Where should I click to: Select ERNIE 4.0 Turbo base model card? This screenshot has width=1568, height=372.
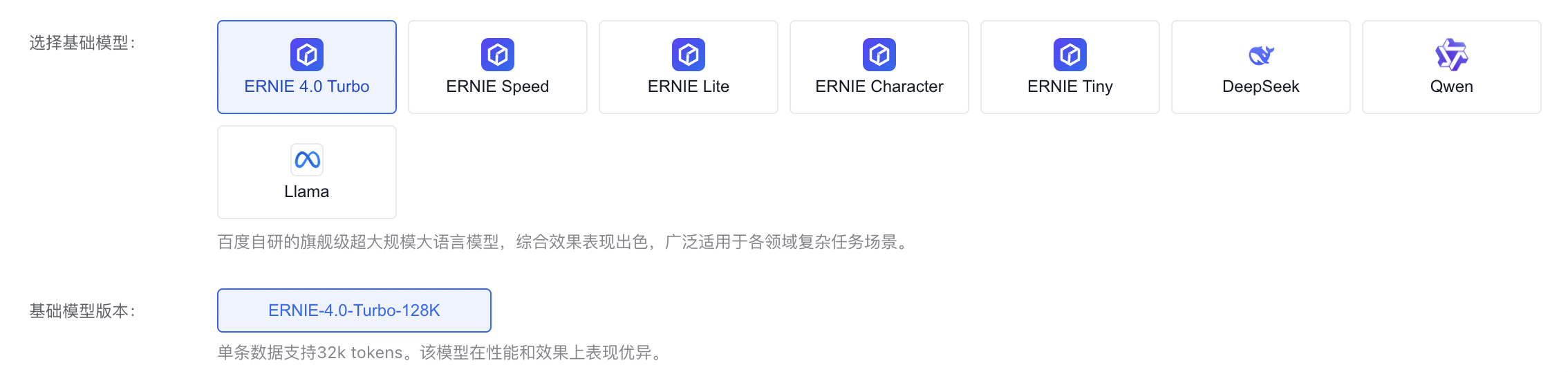(x=307, y=67)
